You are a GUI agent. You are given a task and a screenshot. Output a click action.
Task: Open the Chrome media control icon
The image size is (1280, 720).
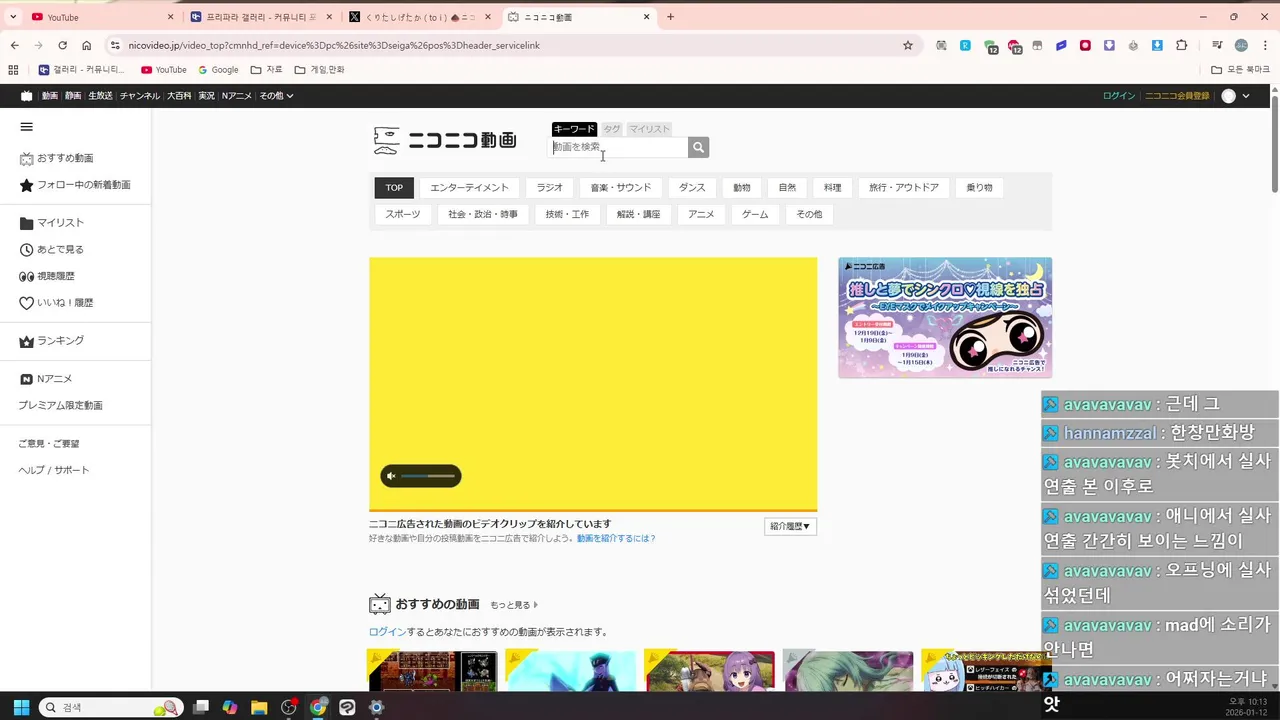1217,45
